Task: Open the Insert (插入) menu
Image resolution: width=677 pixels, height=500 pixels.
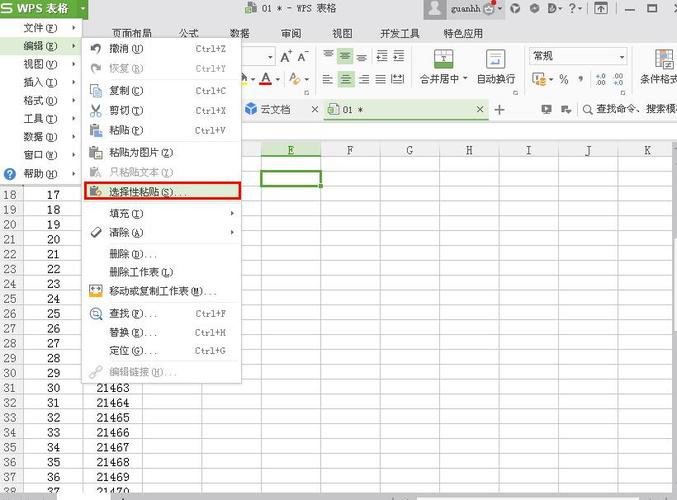Action: pyautogui.click(x=41, y=82)
